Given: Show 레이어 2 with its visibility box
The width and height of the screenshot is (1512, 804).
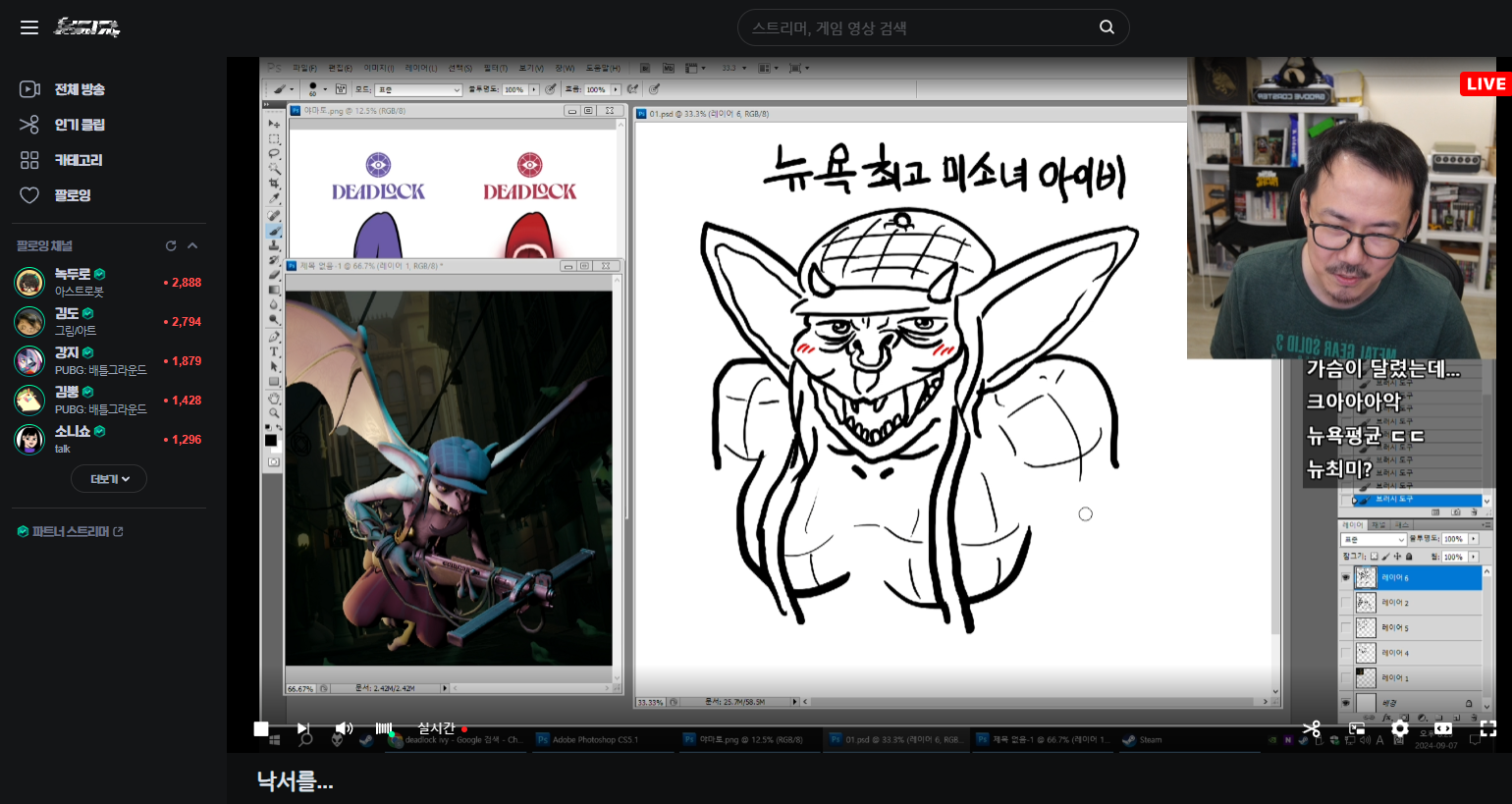Looking at the screenshot, I should pos(1346,603).
